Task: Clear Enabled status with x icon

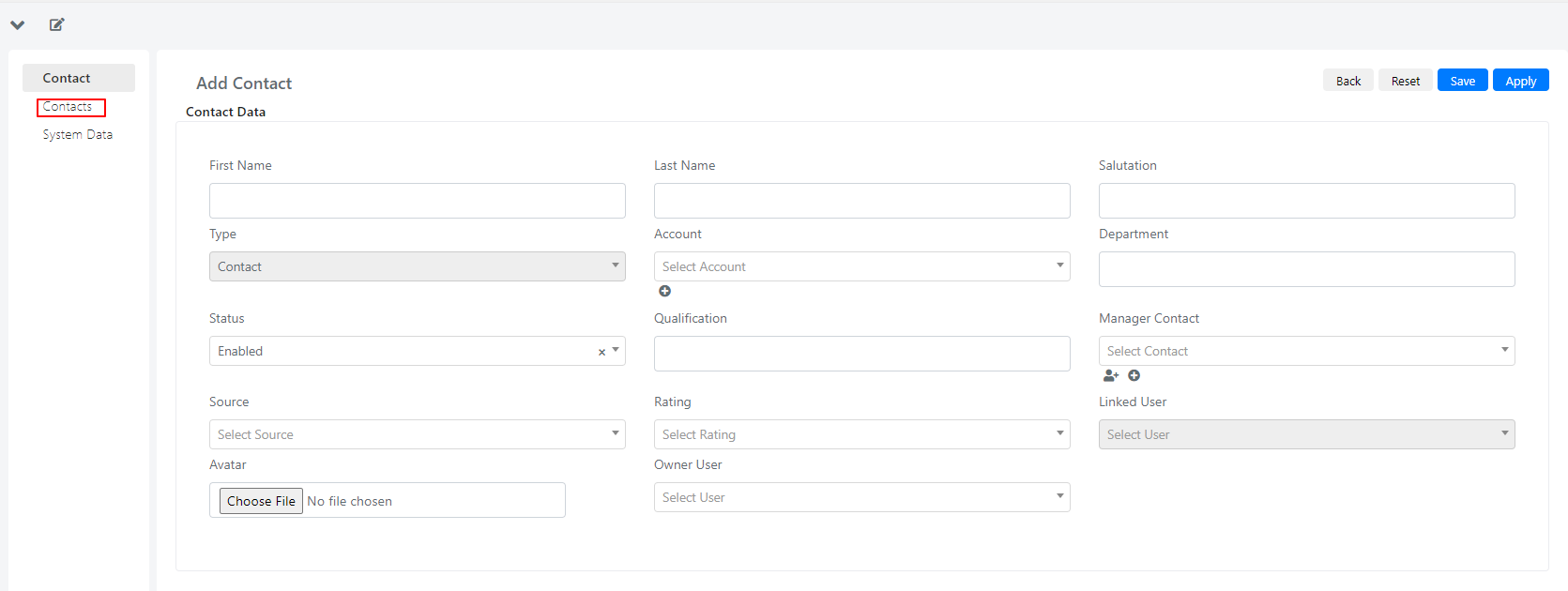Action: 601,352
